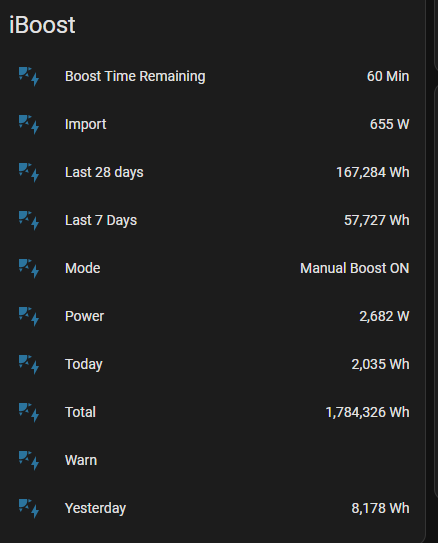Click the 60 Min boost value
438x543 pixels.
point(388,76)
